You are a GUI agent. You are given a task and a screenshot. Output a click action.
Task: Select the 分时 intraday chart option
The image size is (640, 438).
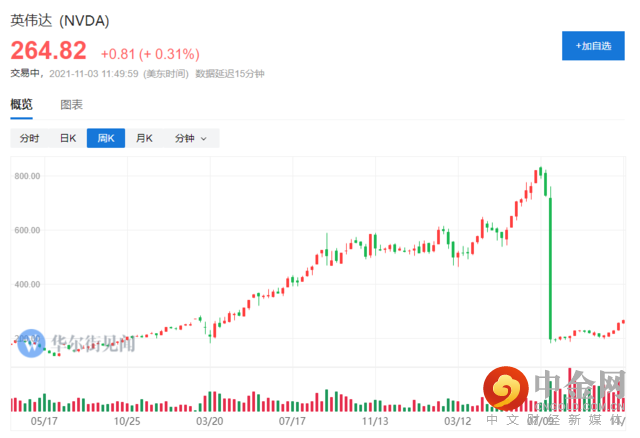(x=29, y=138)
